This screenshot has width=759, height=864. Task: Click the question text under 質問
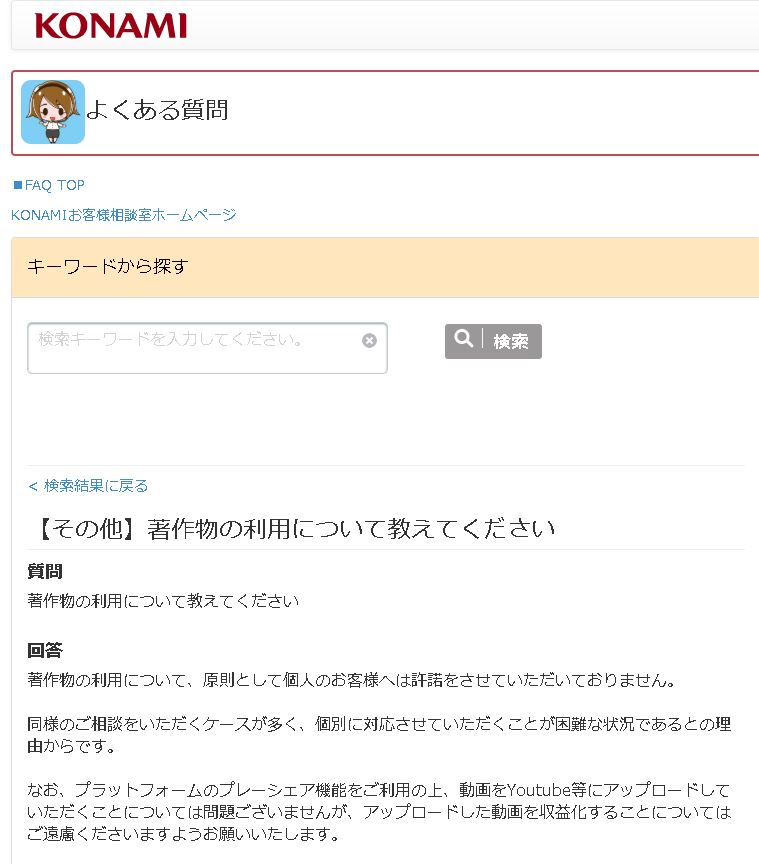pyautogui.click(x=163, y=601)
